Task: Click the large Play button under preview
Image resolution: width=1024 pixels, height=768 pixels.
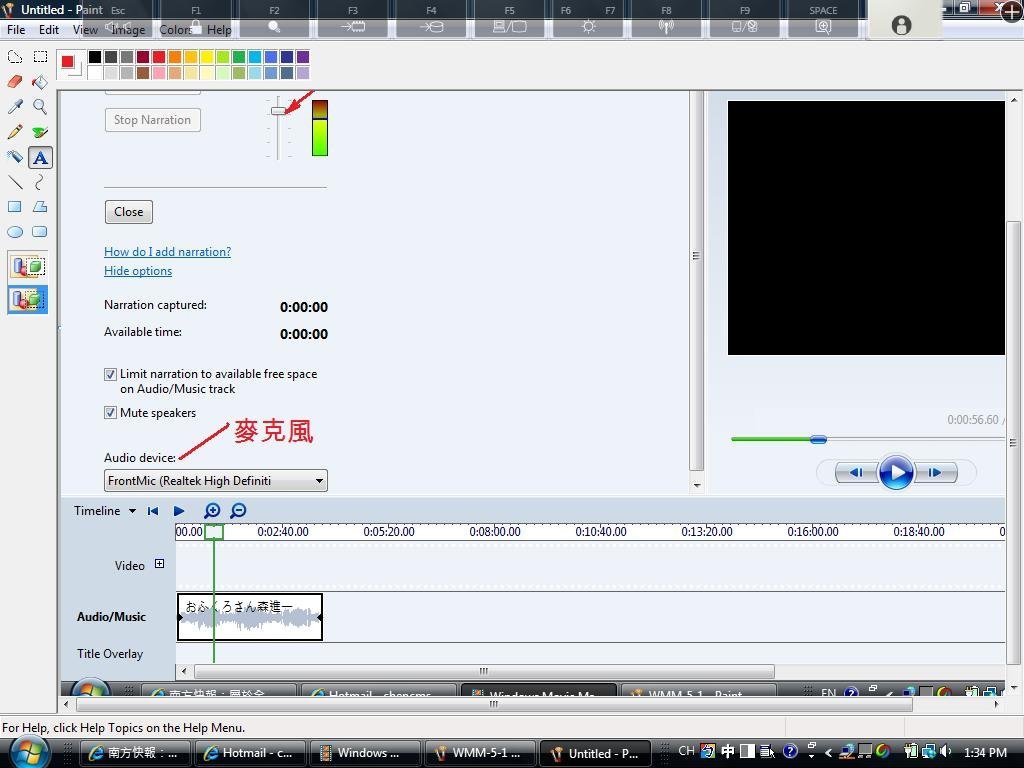Action: pyautogui.click(x=896, y=472)
